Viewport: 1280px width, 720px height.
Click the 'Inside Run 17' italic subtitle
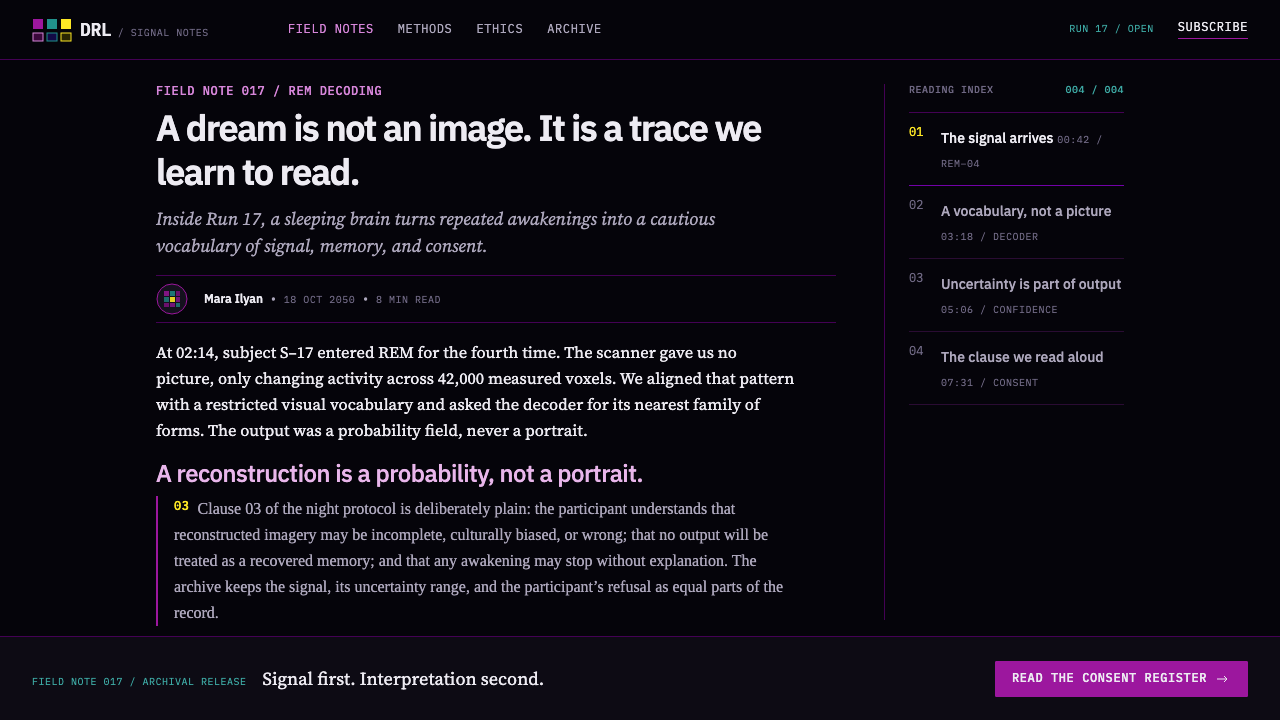click(x=436, y=232)
